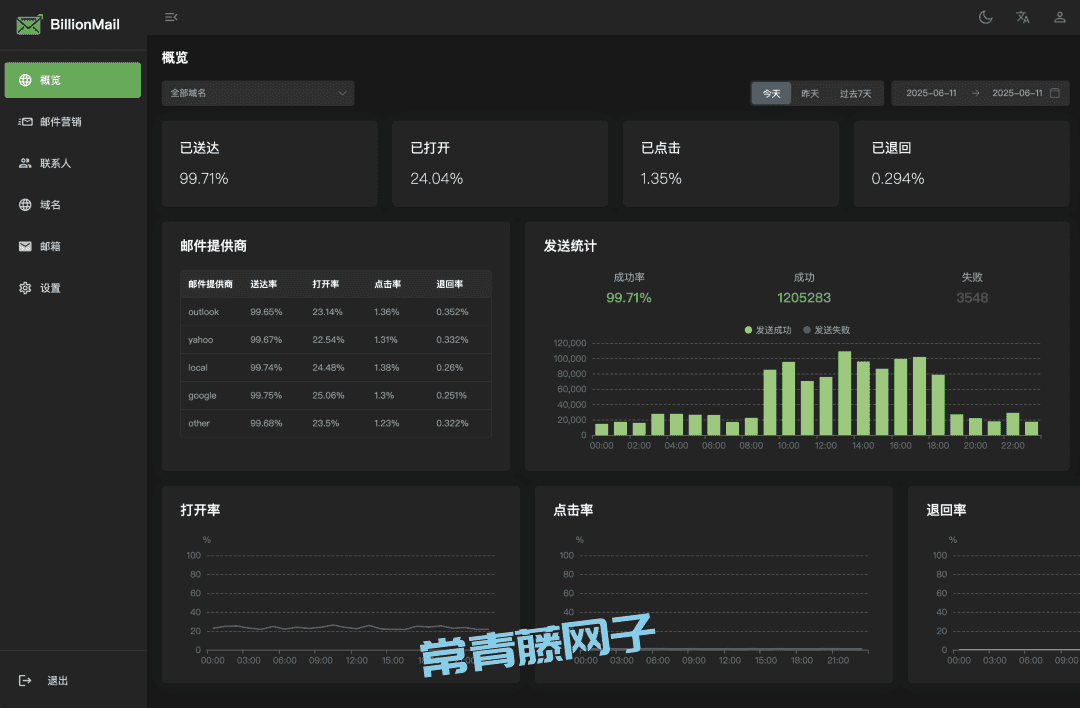Click the 退出 logout icon

[x=26, y=681]
